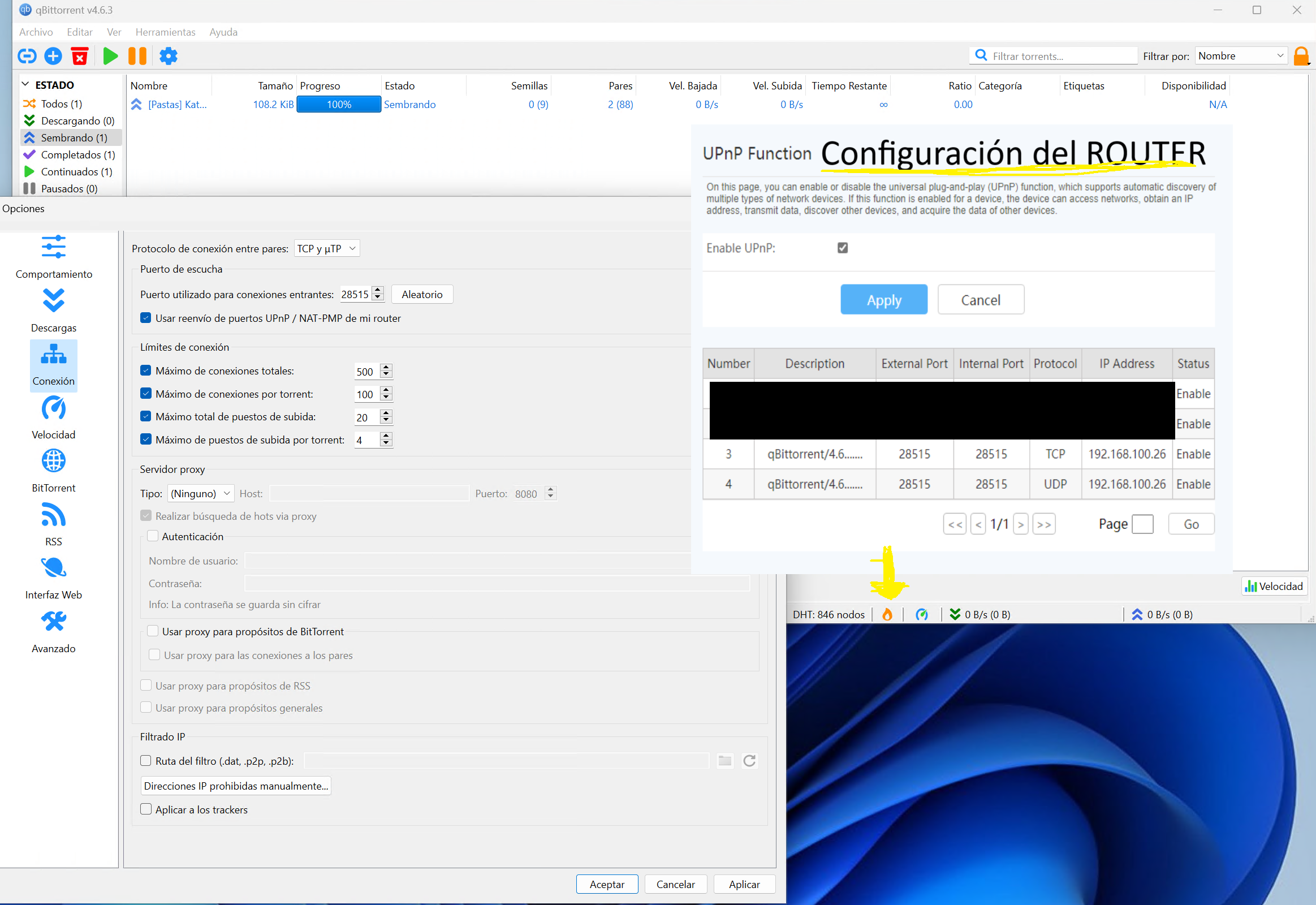Open the Herramientas menu
The width and height of the screenshot is (1316, 905).
pyautogui.click(x=165, y=32)
